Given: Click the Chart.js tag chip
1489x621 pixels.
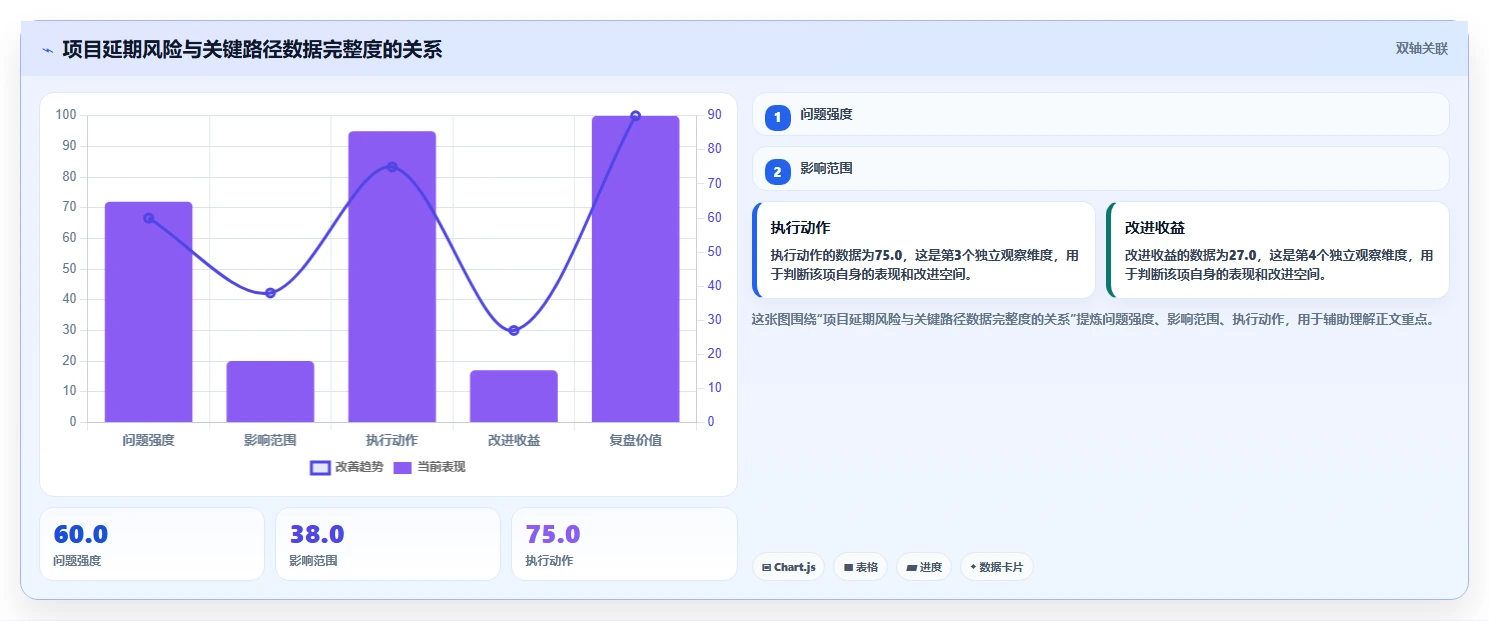Looking at the screenshot, I should point(789,567).
